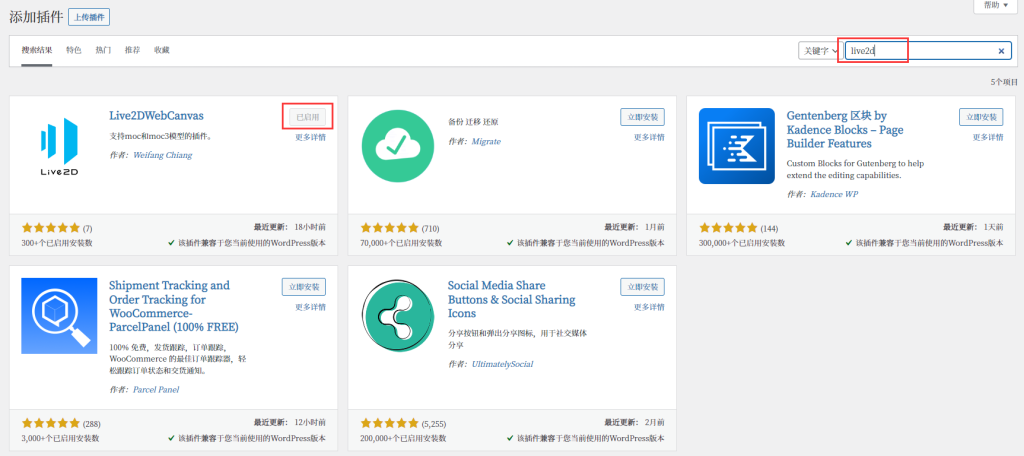Switch to the 推荐 tab
Image resolution: width=1024 pixels, height=456 pixels.
(x=133, y=50)
